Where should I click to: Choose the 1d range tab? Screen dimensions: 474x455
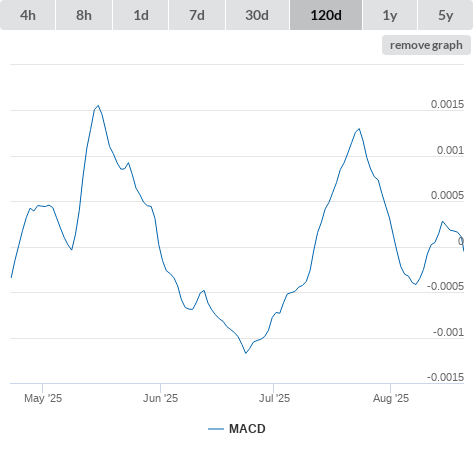(141, 15)
